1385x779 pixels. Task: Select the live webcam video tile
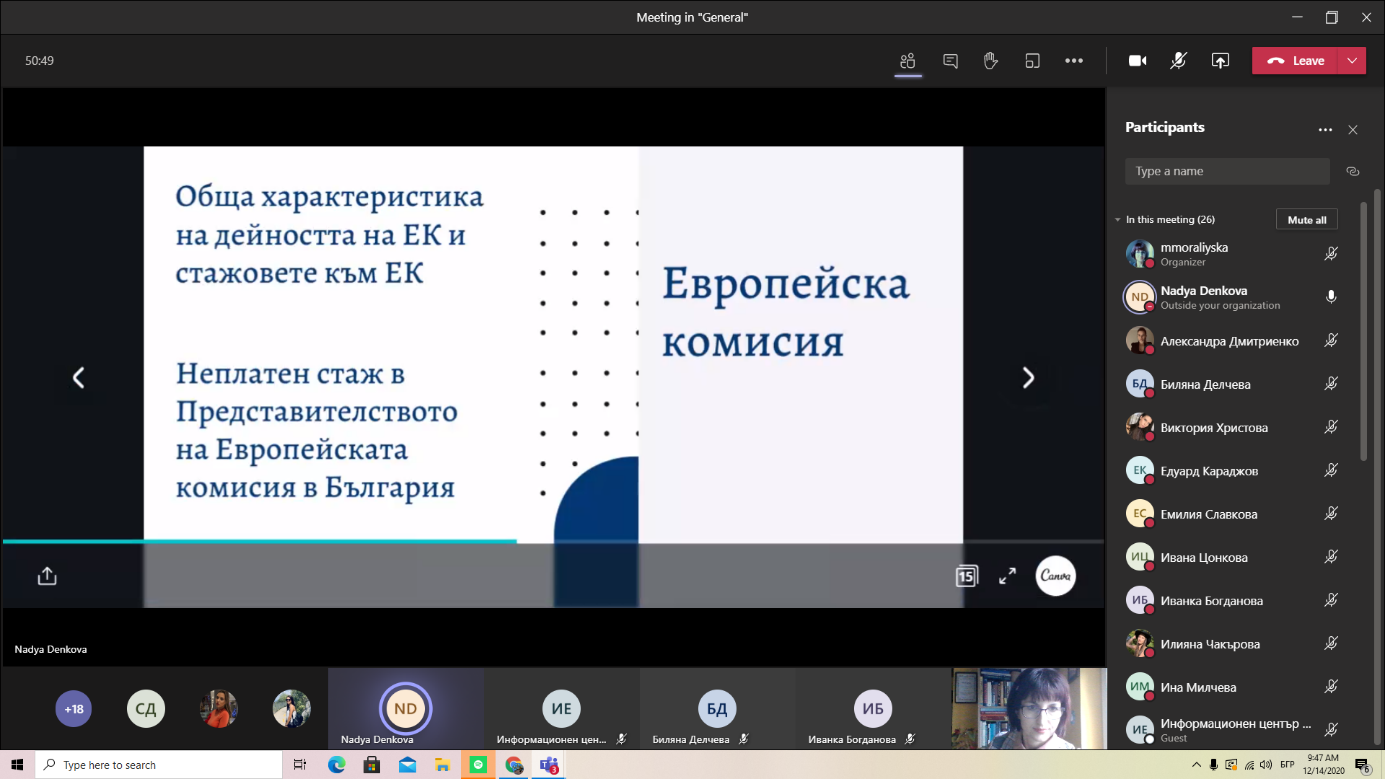click(x=1029, y=708)
